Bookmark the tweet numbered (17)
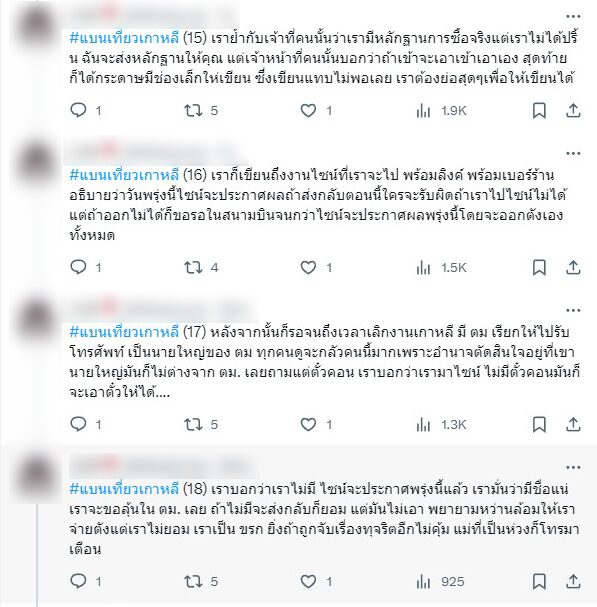Image resolution: width=597 pixels, height=607 pixels. pos(539,424)
